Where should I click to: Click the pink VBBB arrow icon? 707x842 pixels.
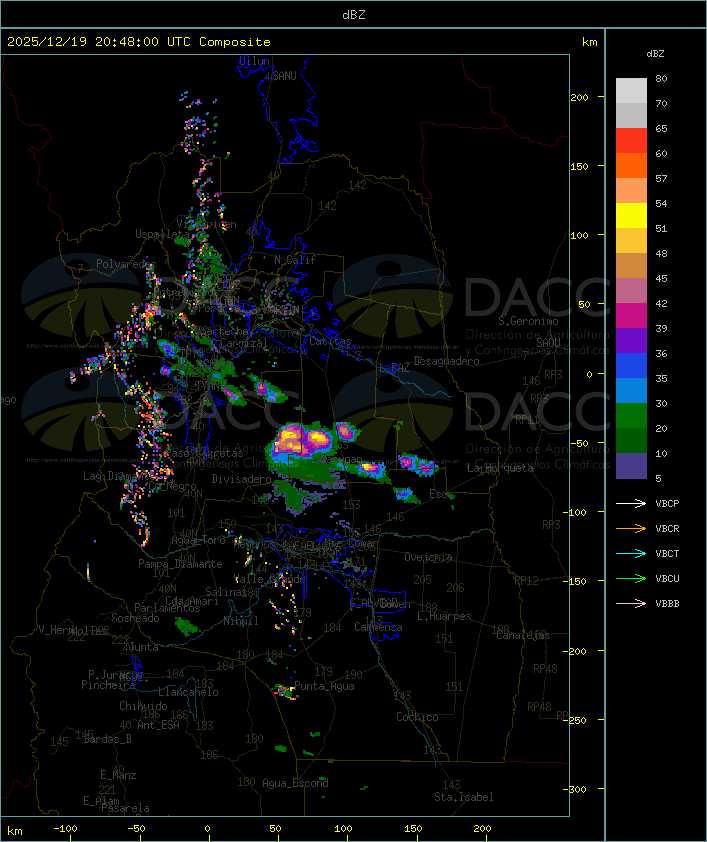tap(631, 603)
